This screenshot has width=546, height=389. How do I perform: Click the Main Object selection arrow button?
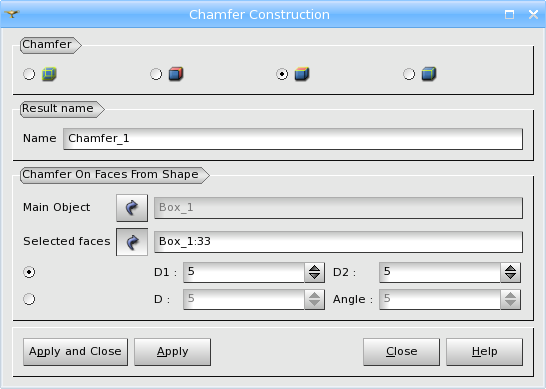click(132, 208)
